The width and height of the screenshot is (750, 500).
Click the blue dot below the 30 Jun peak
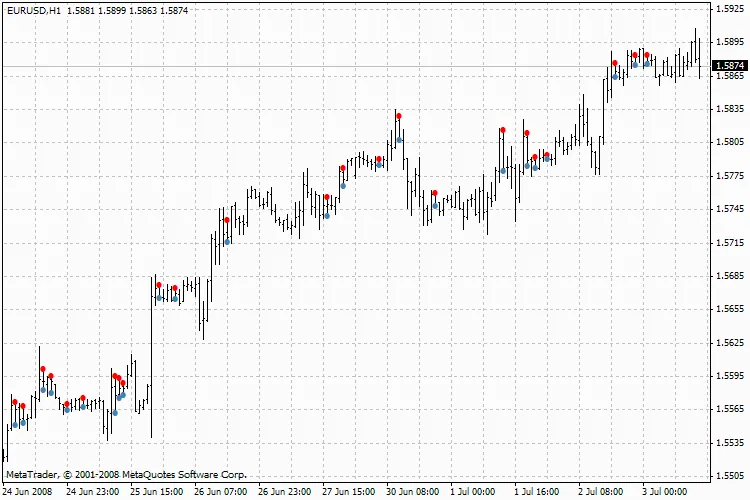coord(399,139)
